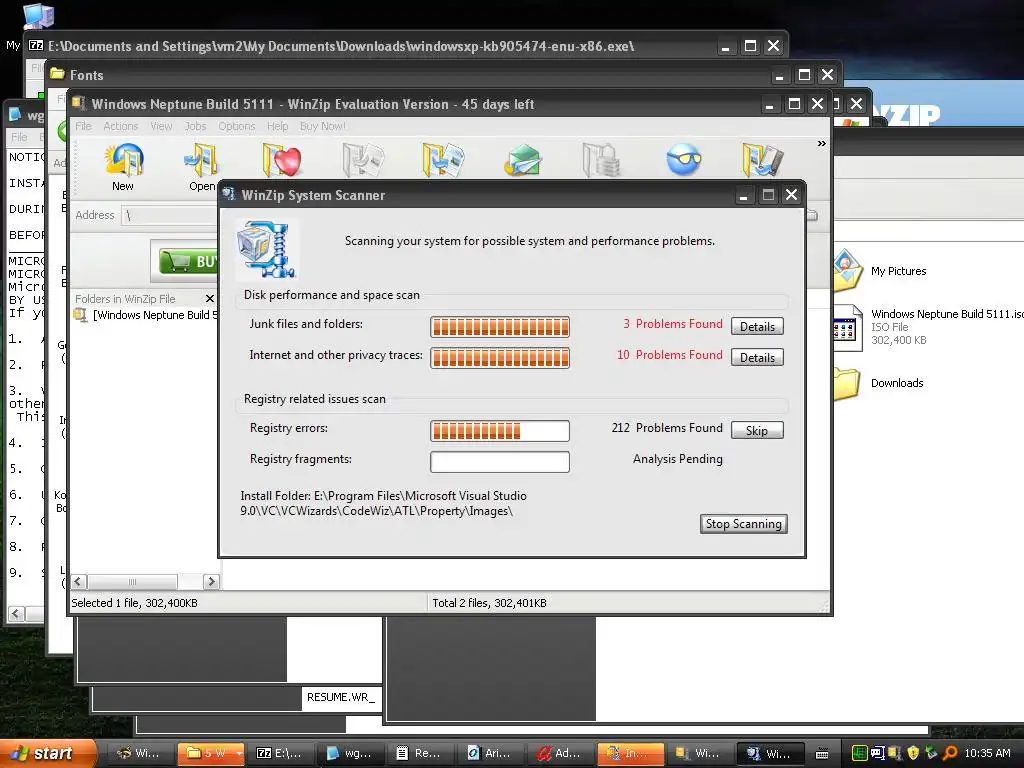Click the orange magnifier tray icon
This screenshot has width=1024, height=768.
pos(950,753)
